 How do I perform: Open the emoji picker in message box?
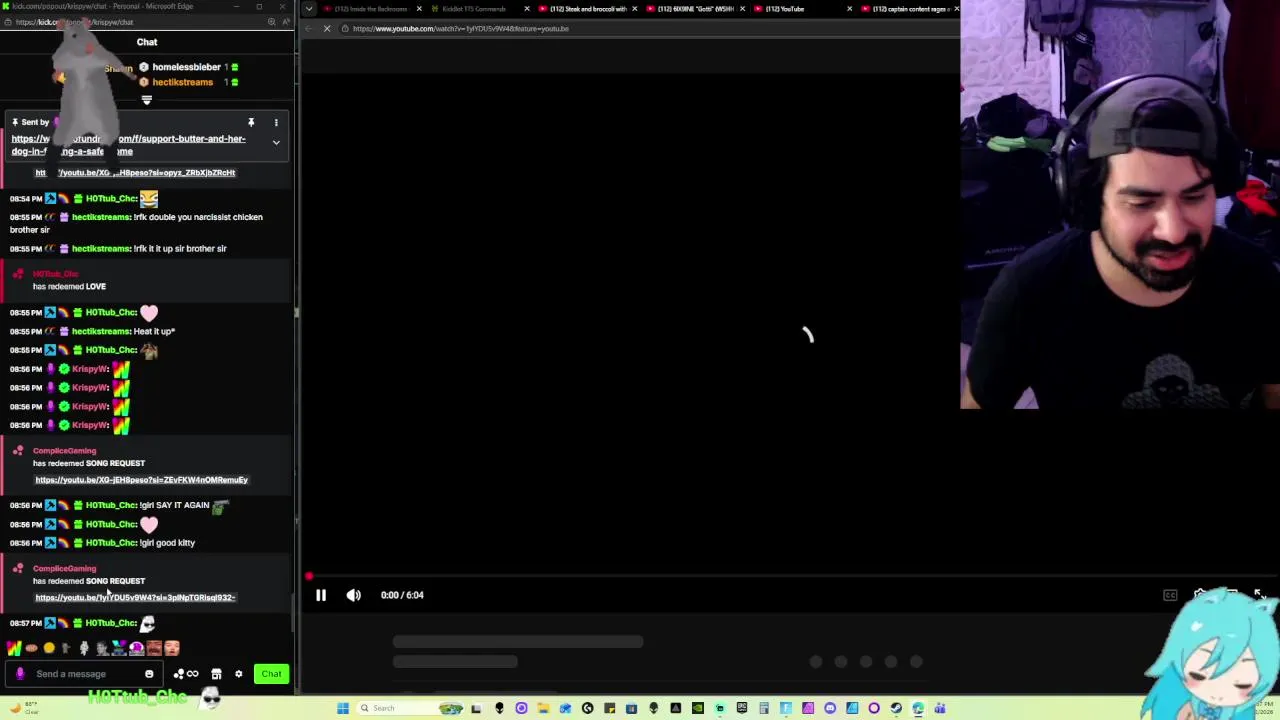149,674
